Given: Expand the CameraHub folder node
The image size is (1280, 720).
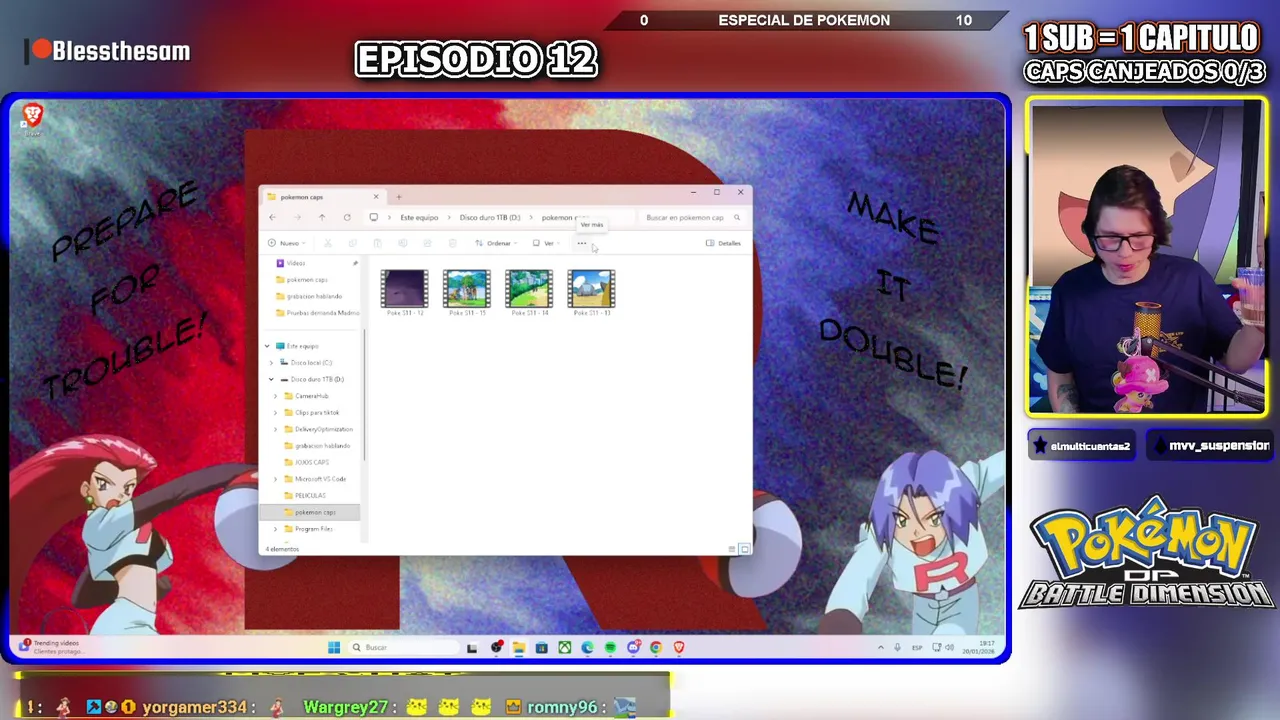Looking at the screenshot, I should tap(275, 396).
